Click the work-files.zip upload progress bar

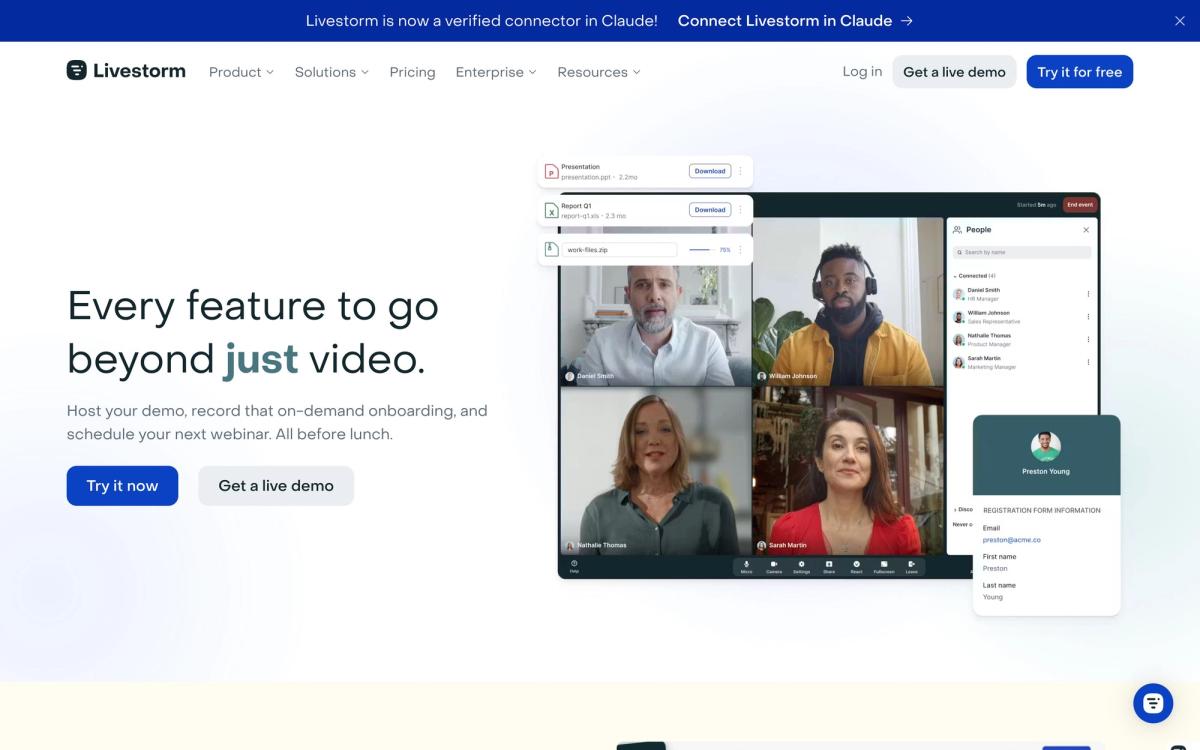(700, 250)
